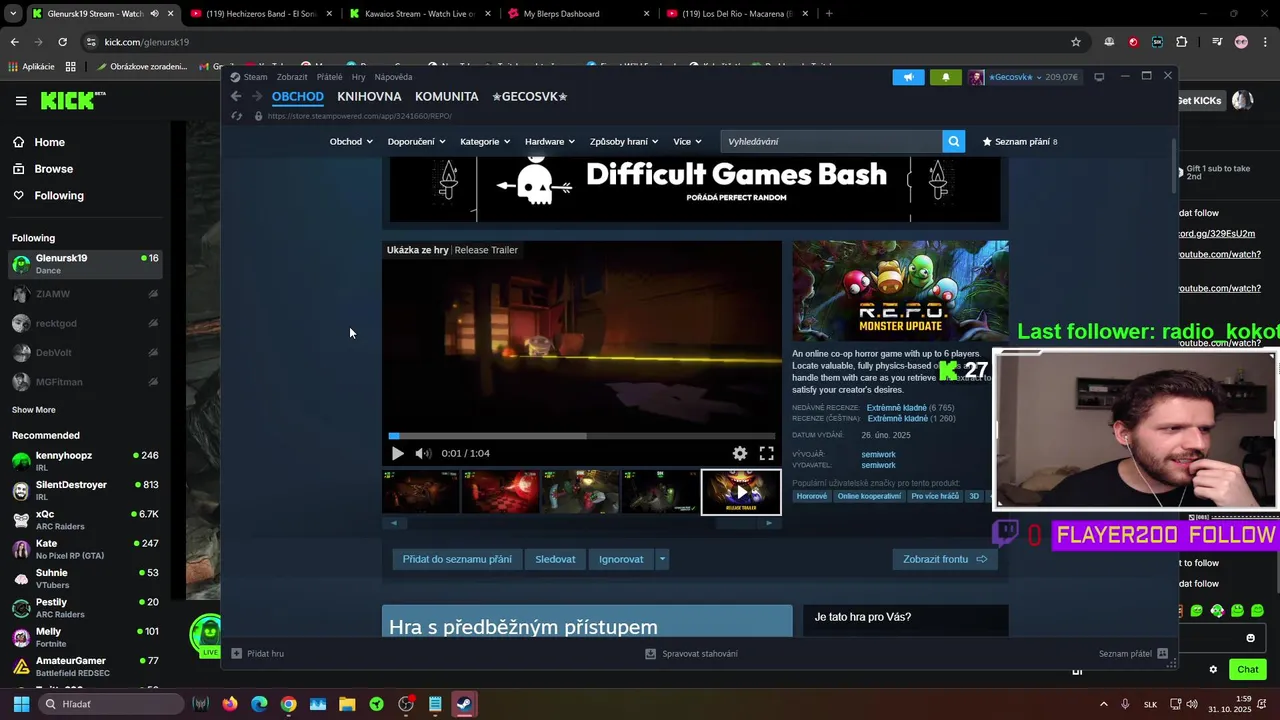Switch to KNIHOVNA library tab
The image size is (1280, 720).
pos(369,97)
